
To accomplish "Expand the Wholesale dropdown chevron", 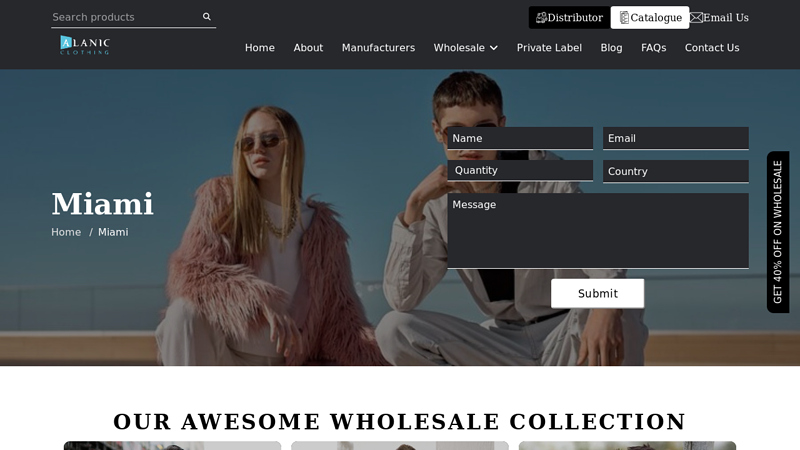I will point(494,48).
